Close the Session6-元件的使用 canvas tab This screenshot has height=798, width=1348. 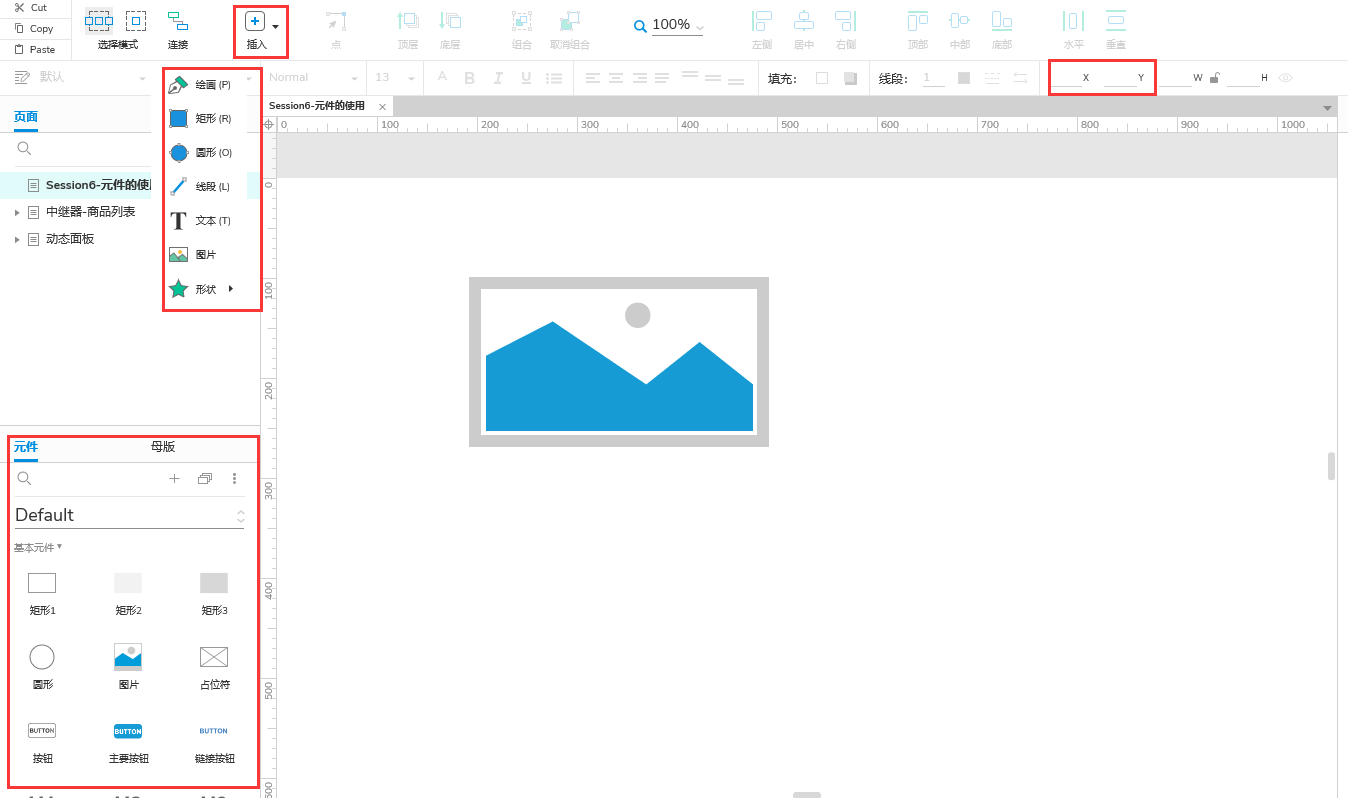[382, 107]
